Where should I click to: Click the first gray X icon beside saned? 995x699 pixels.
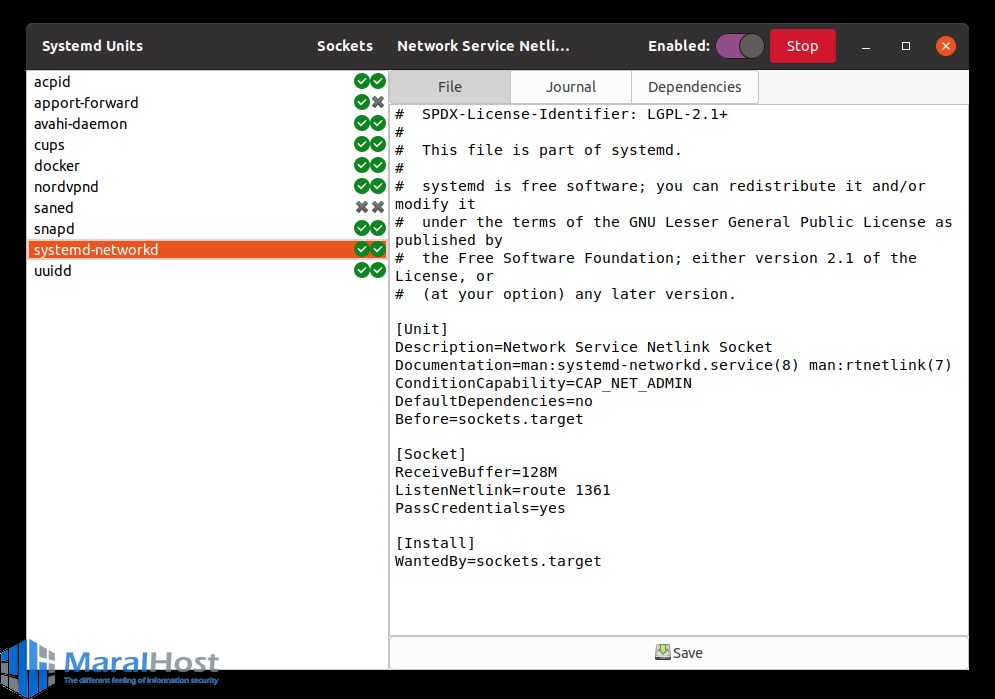click(x=362, y=207)
